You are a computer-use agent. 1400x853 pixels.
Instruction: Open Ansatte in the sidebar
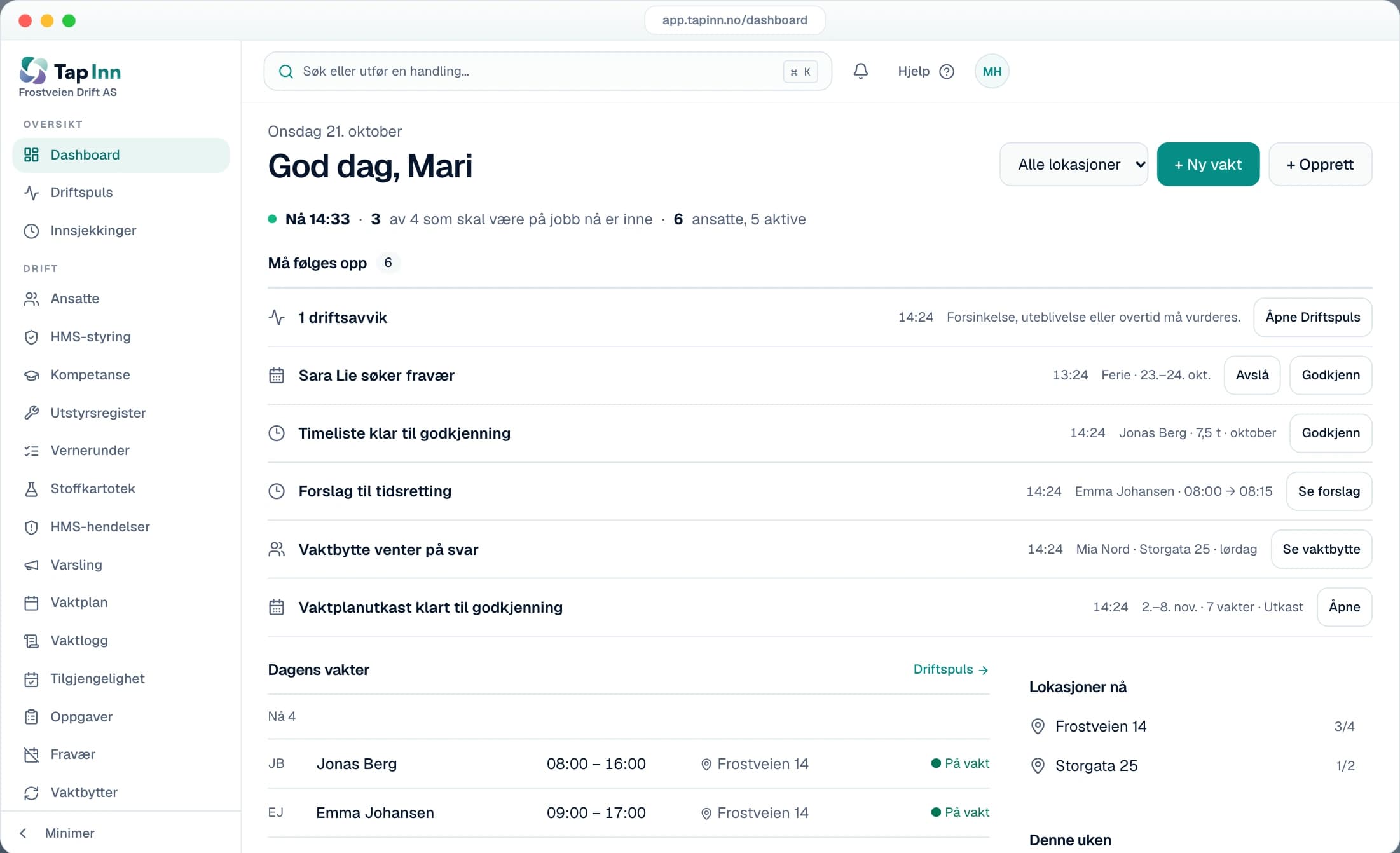click(x=121, y=299)
